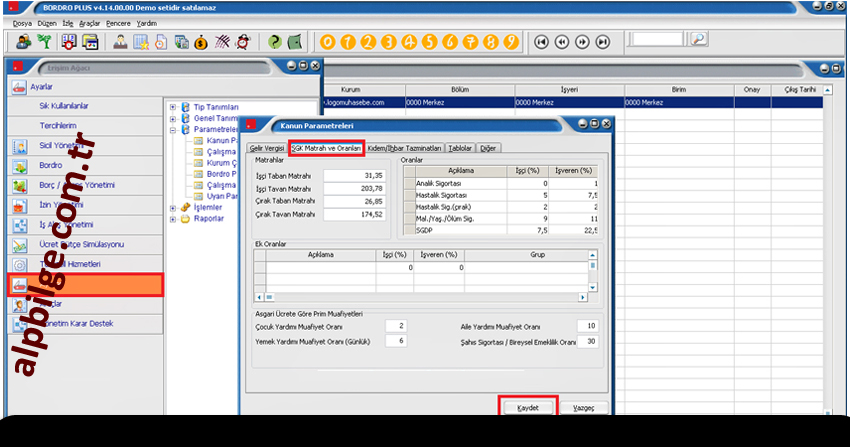This screenshot has width=850, height=447.
Task: Click the alarm clock toolbar icon
Action: [244, 42]
